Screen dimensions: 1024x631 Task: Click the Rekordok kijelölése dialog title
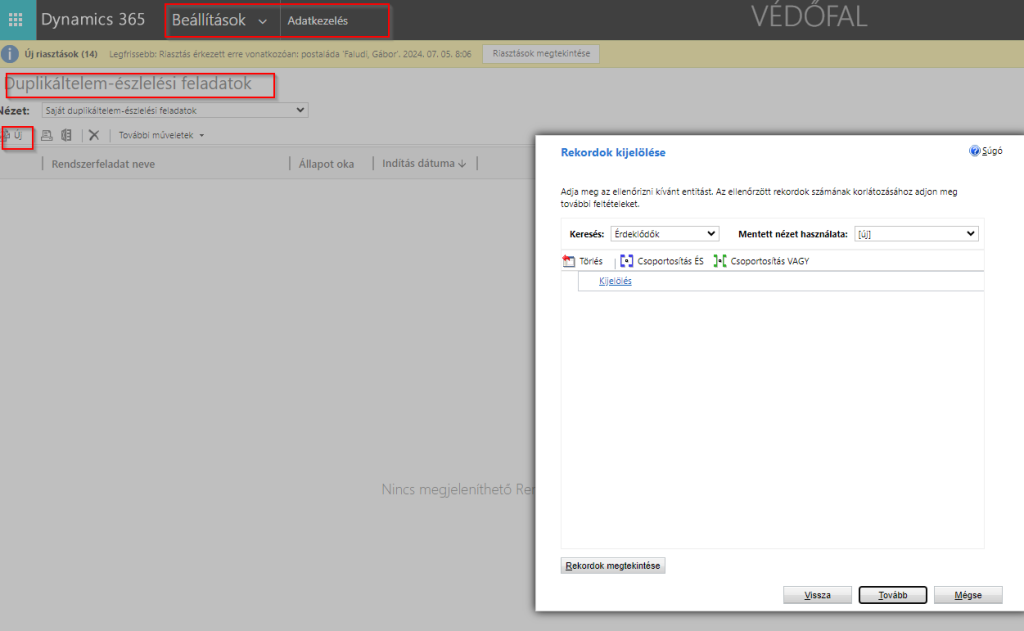[613, 152]
